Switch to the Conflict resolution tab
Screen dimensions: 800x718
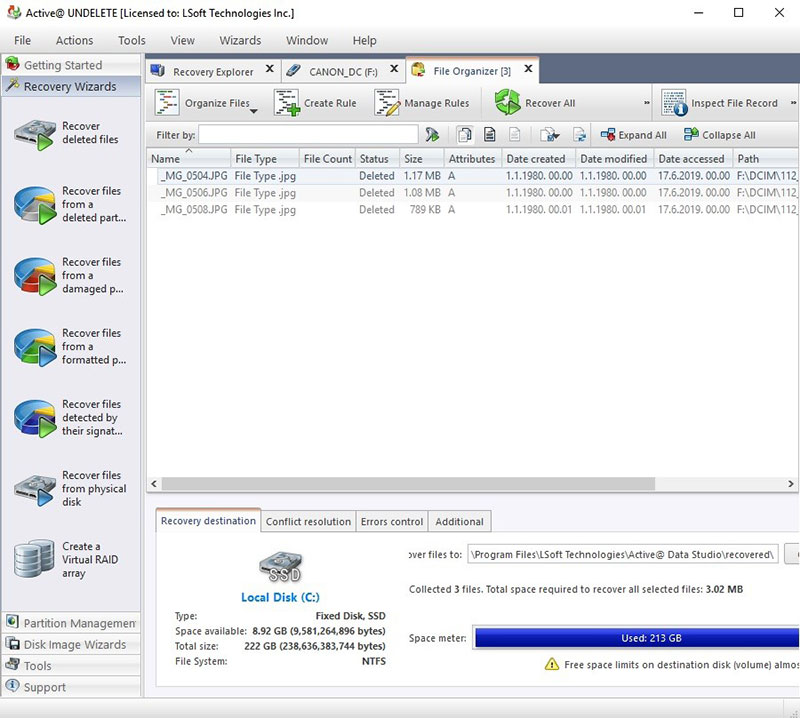click(x=308, y=522)
